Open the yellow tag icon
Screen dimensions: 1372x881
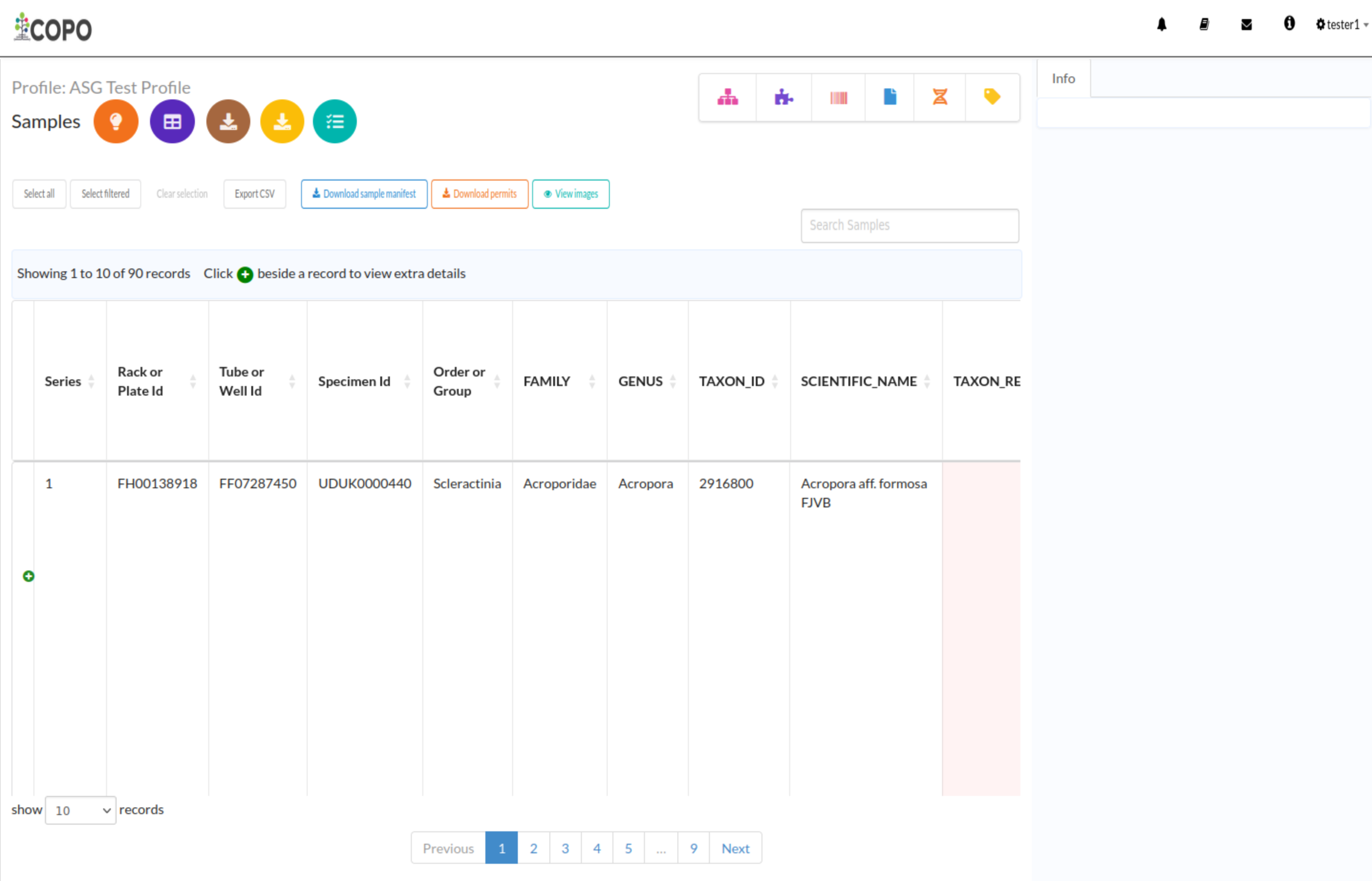click(x=992, y=97)
